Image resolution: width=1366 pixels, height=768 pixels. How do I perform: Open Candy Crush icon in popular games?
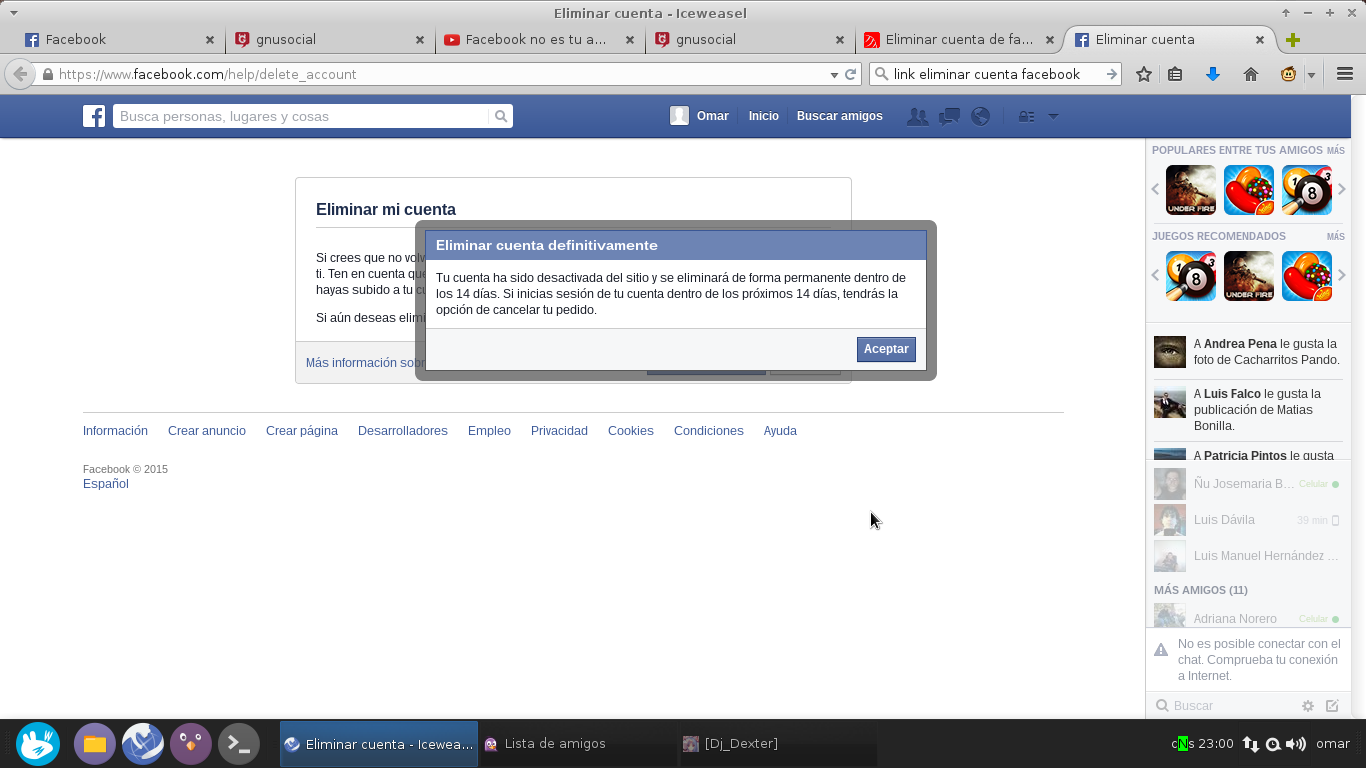[x=1249, y=190]
